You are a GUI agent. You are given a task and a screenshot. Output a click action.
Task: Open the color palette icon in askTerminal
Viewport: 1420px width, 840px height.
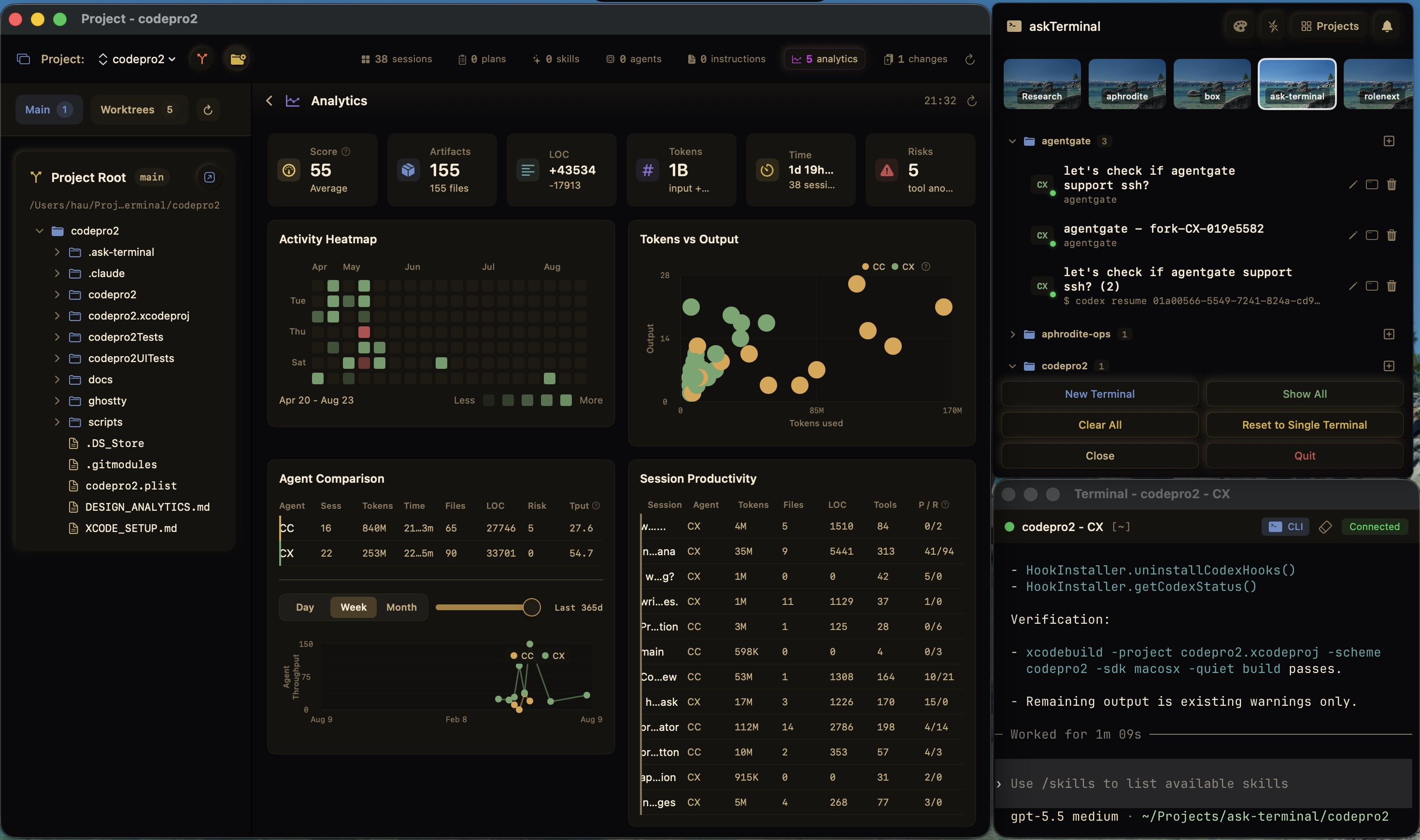coord(1240,26)
